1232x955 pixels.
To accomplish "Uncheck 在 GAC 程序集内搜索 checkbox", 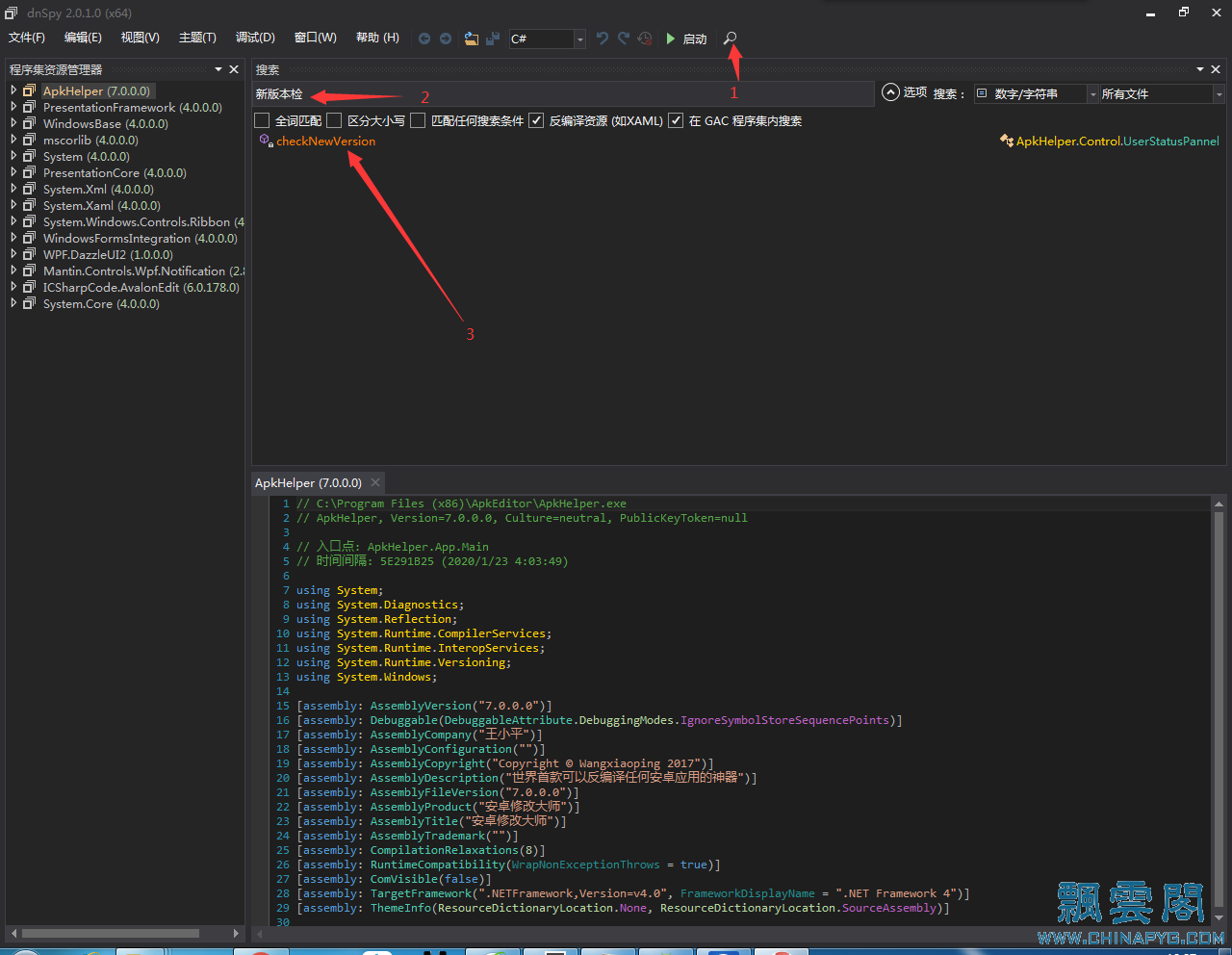I will [676, 120].
